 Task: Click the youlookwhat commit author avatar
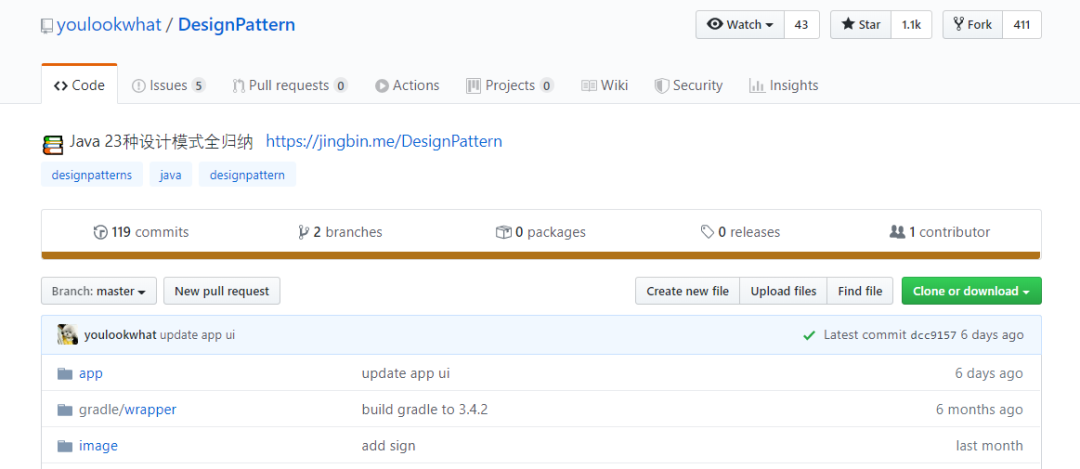coord(67,335)
